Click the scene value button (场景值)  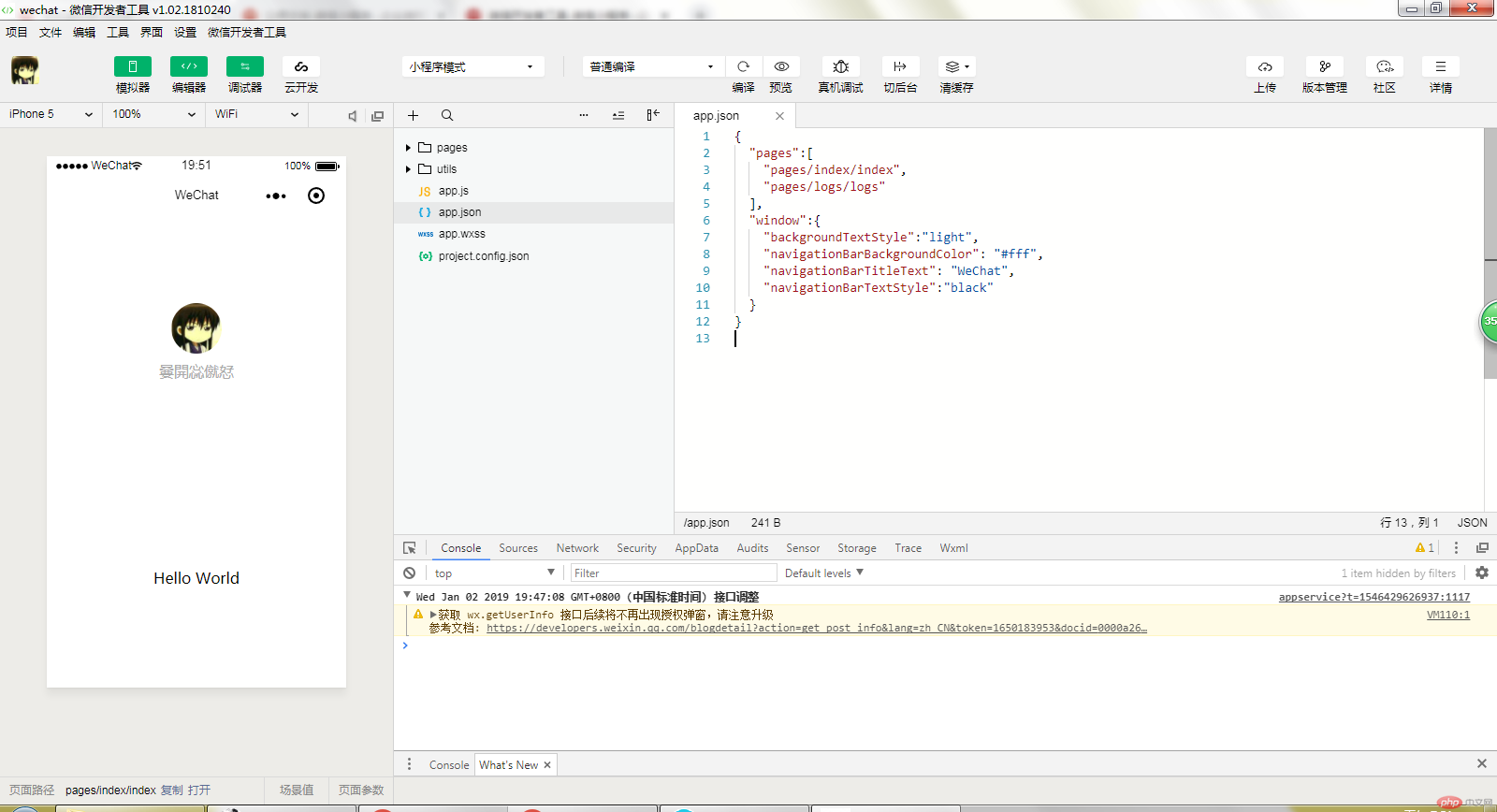(x=297, y=790)
